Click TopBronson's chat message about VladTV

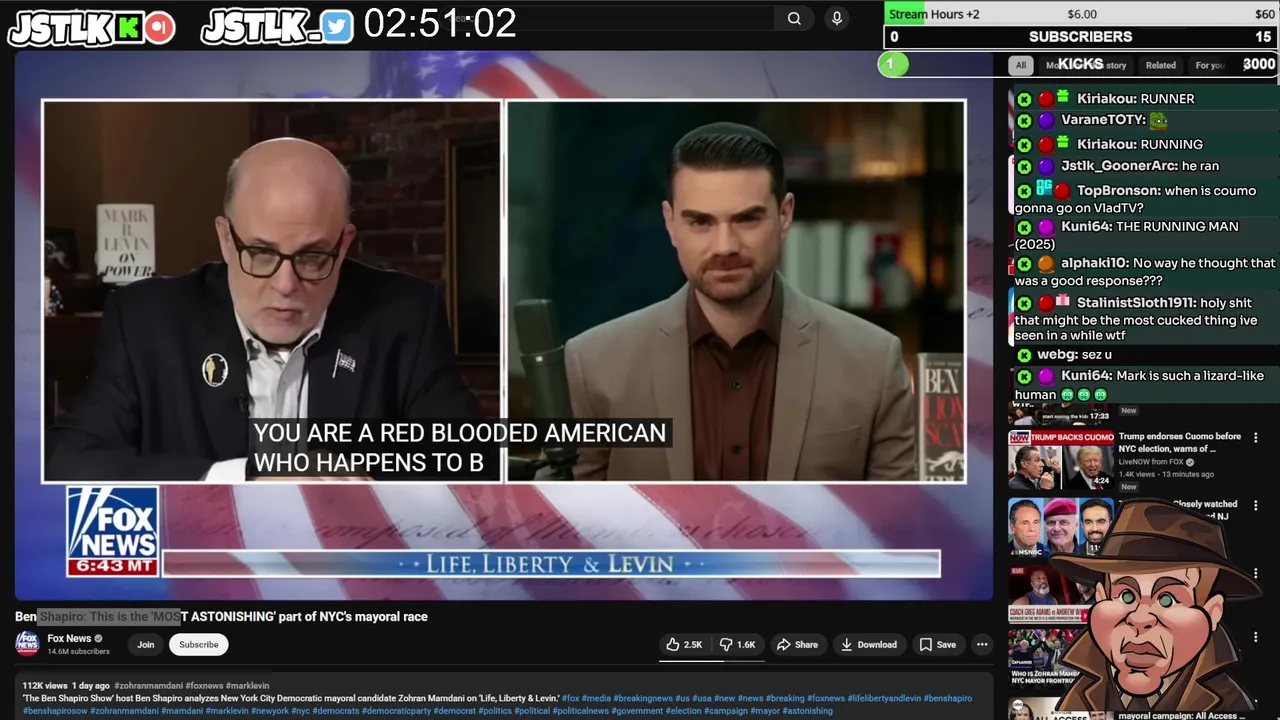(x=1135, y=198)
